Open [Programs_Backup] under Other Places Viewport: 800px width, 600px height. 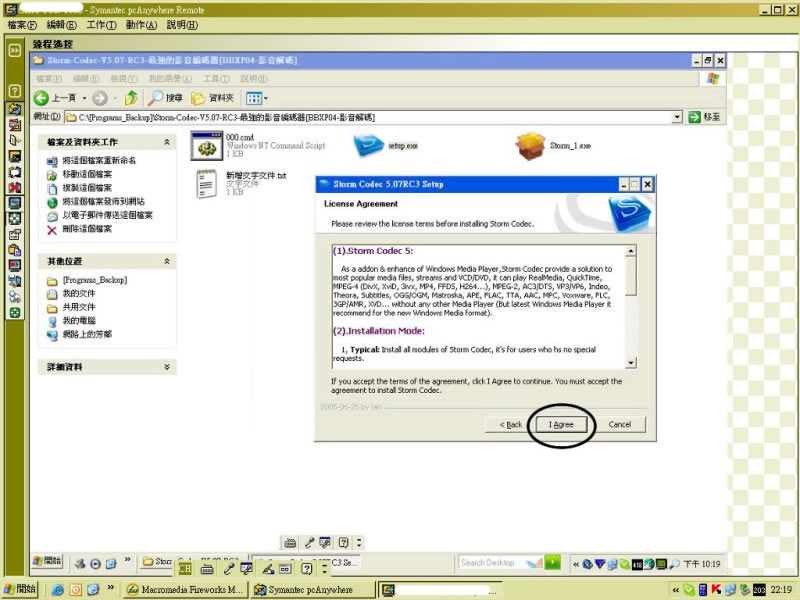95,280
